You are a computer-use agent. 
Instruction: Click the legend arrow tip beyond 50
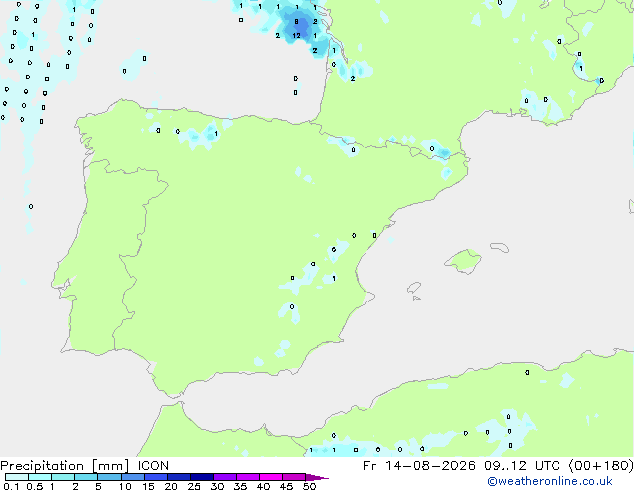(x=319, y=477)
